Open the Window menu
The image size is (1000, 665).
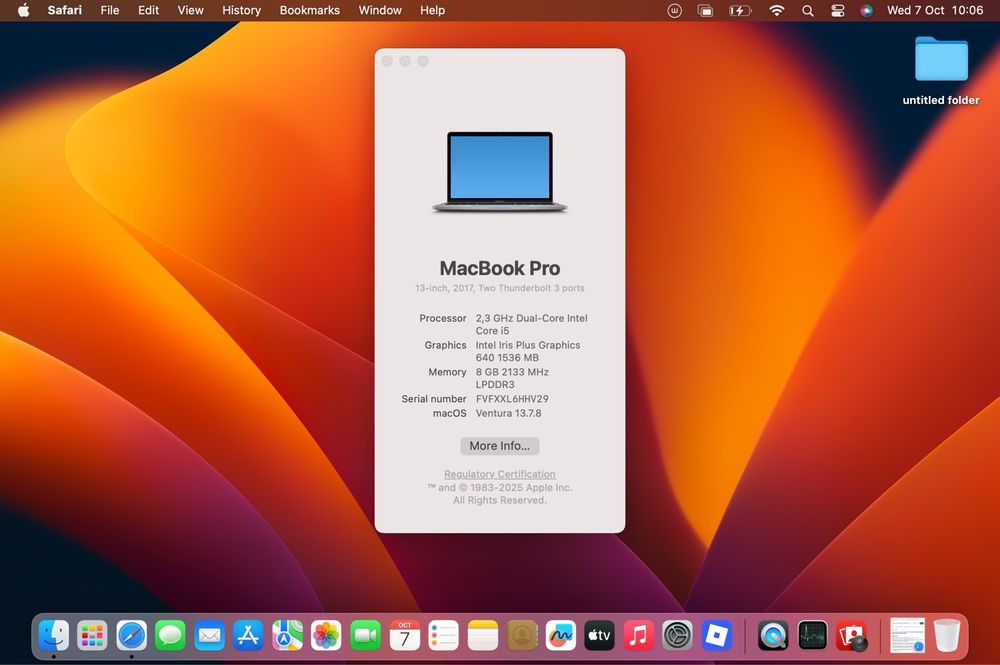click(379, 10)
